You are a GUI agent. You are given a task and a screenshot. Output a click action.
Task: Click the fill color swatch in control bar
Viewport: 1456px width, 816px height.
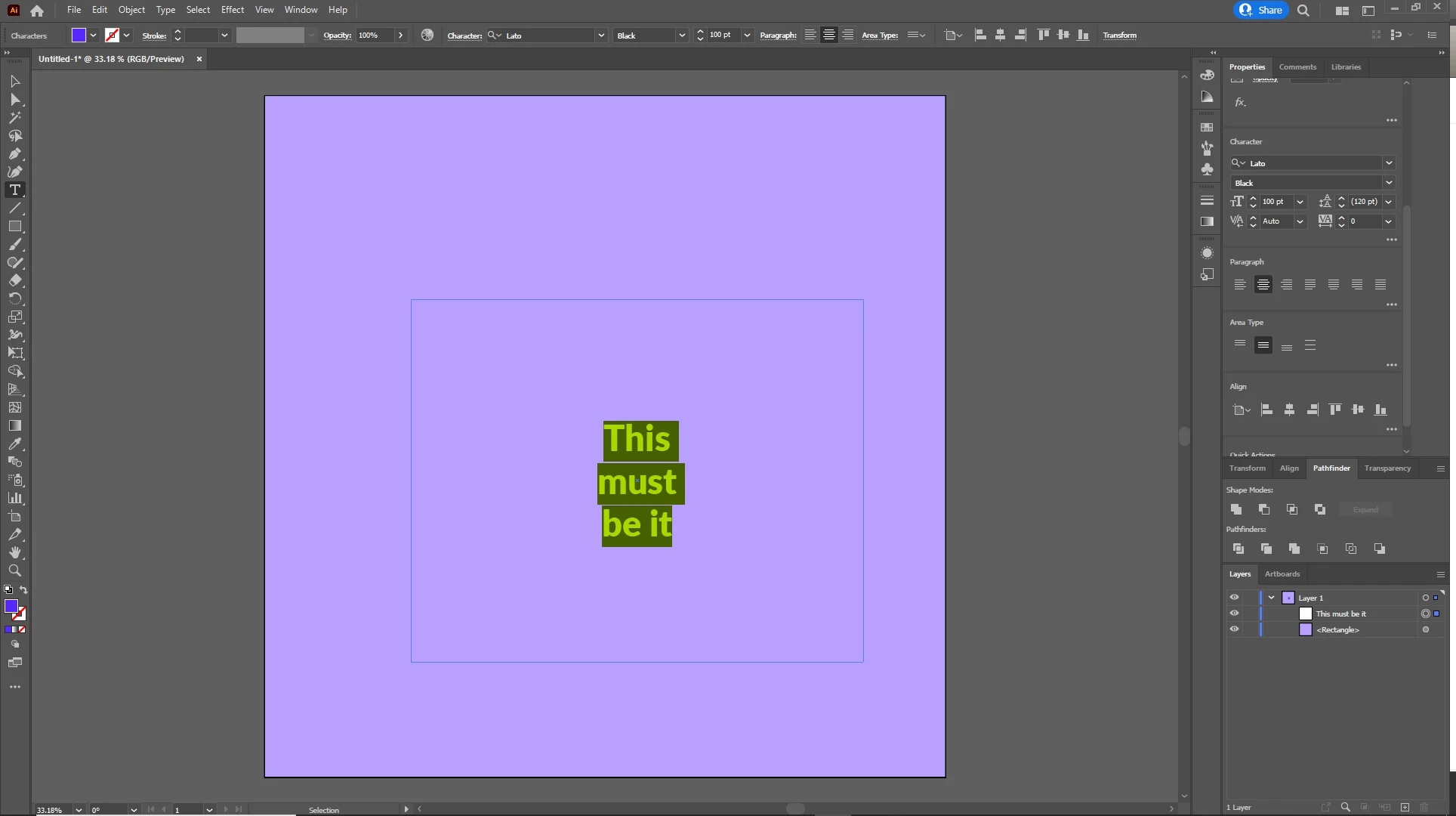79,36
